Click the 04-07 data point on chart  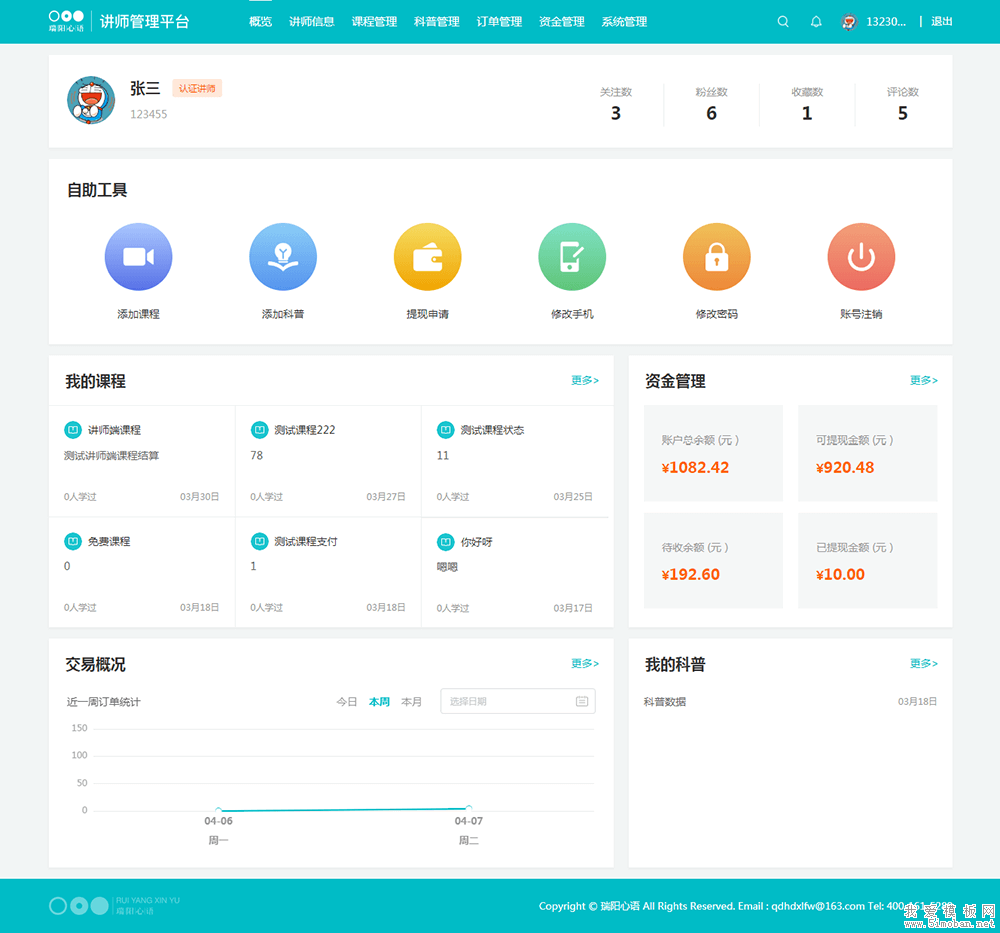tap(468, 807)
